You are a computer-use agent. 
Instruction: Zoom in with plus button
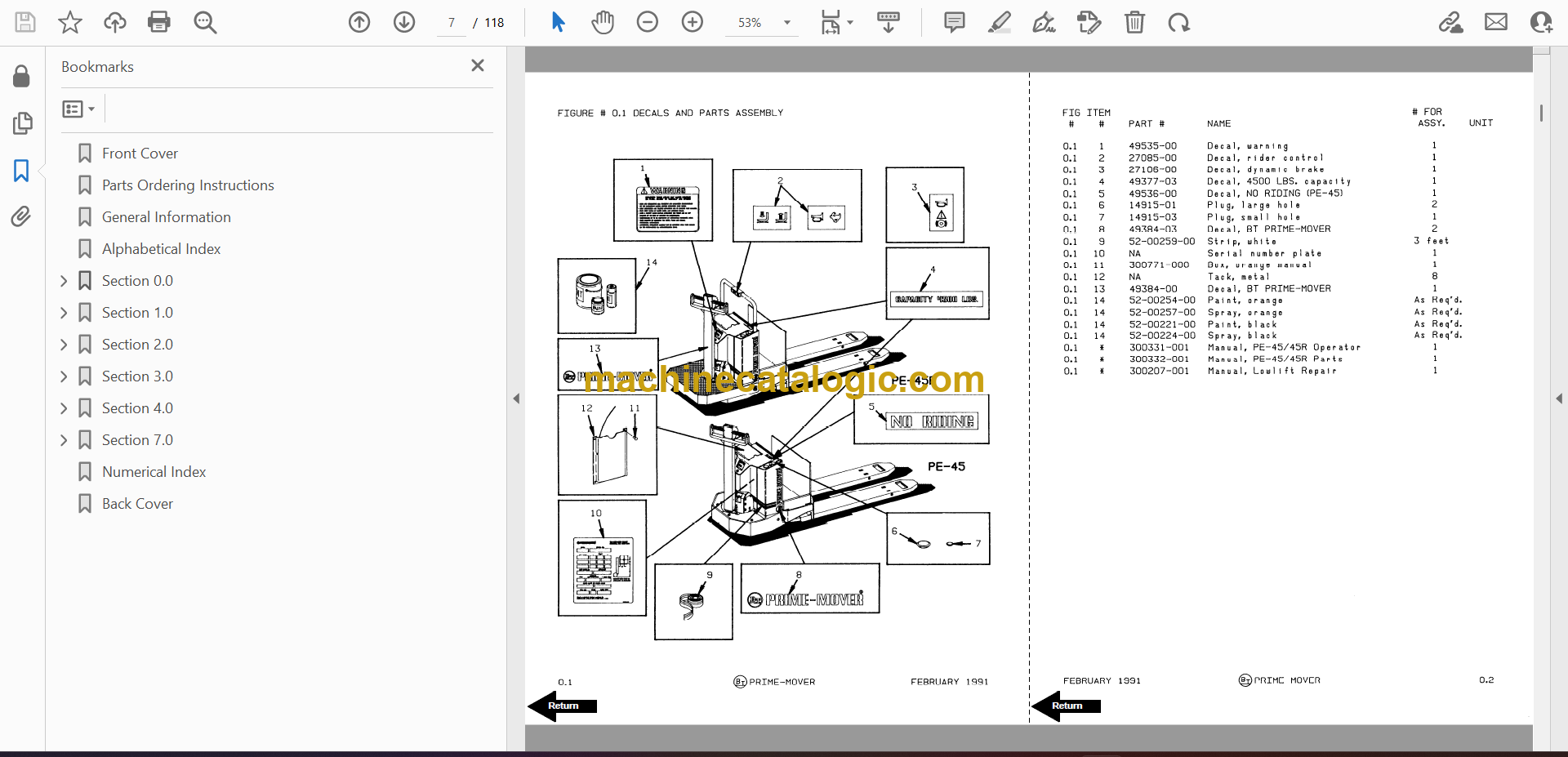point(693,22)
